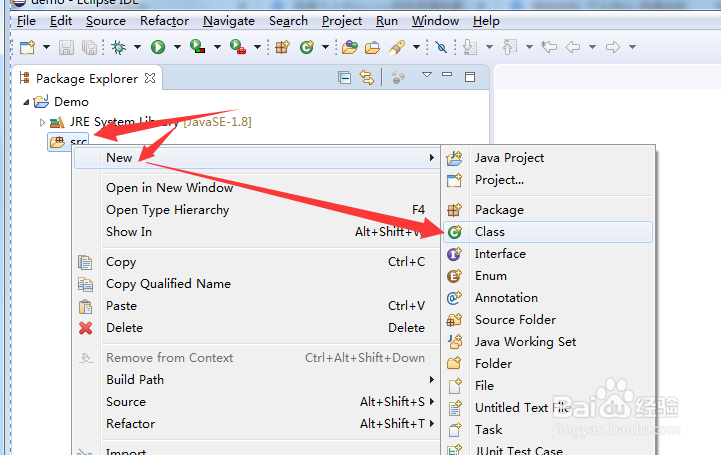Open the File menu

pyautogui.click(x=26, y=21)
